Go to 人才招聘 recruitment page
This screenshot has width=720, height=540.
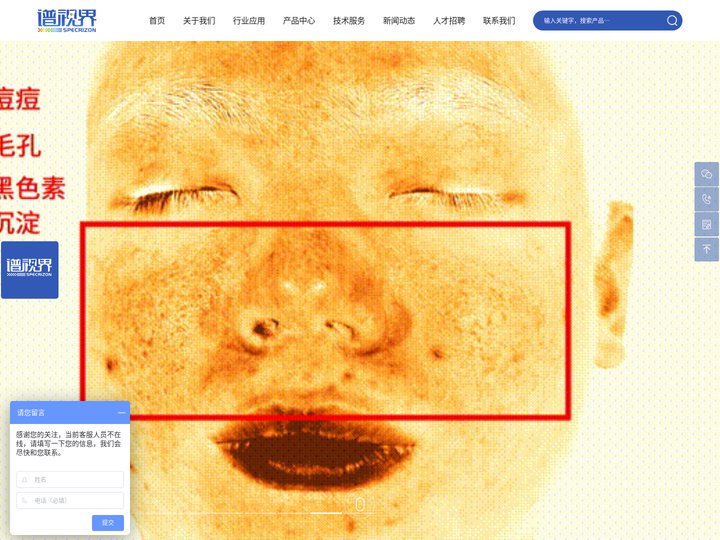click(x=449, y=21)
